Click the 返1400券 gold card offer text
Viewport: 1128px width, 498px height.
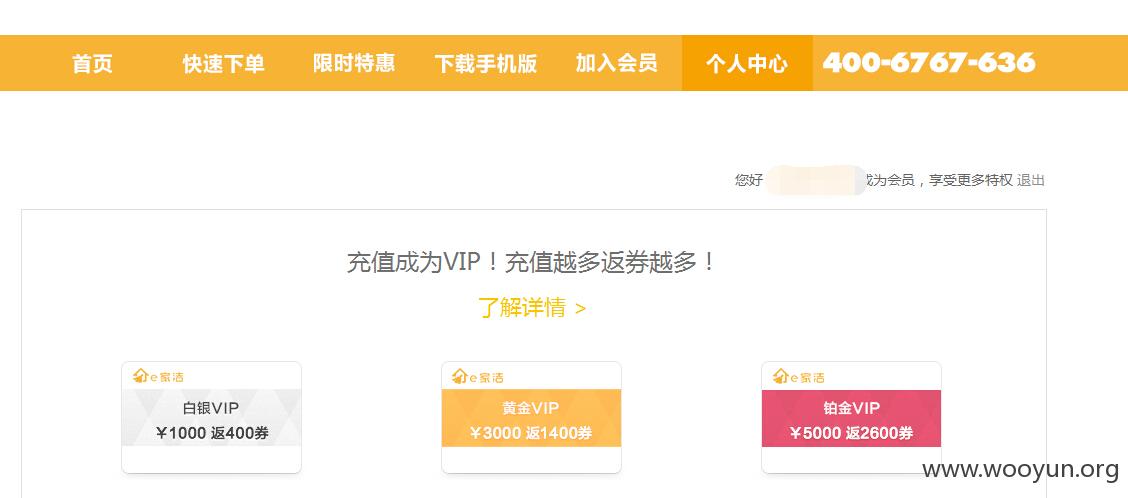pos(559,433)
